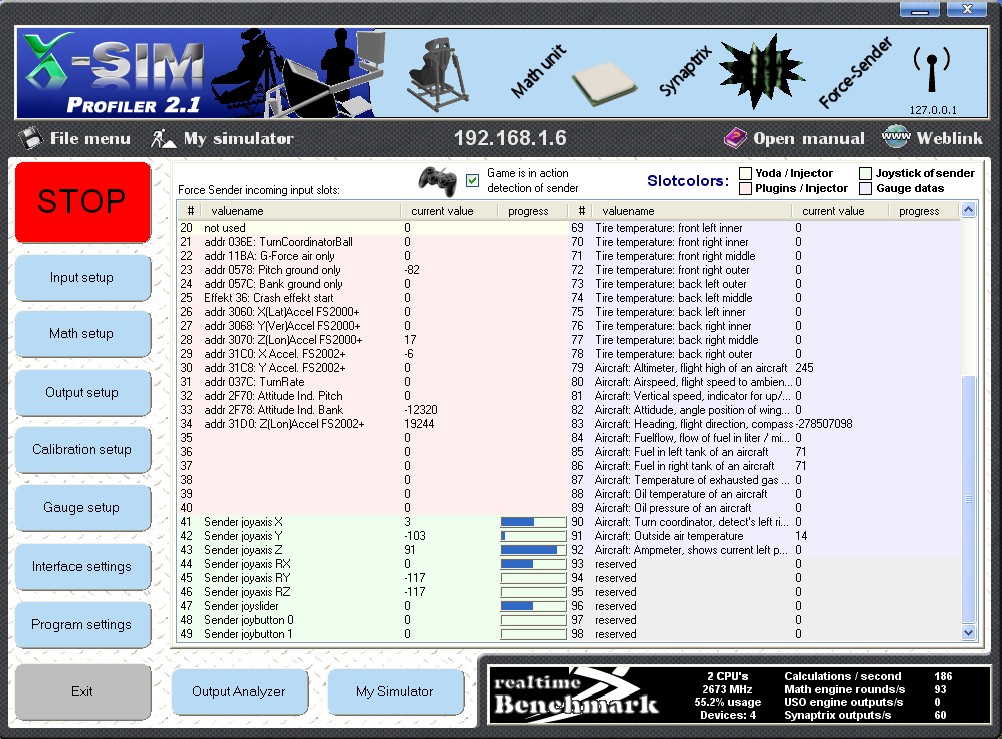The image size is (1002, 739).
Task: Click the www Weblink globe icon
Action: click(x=895, y=137)
